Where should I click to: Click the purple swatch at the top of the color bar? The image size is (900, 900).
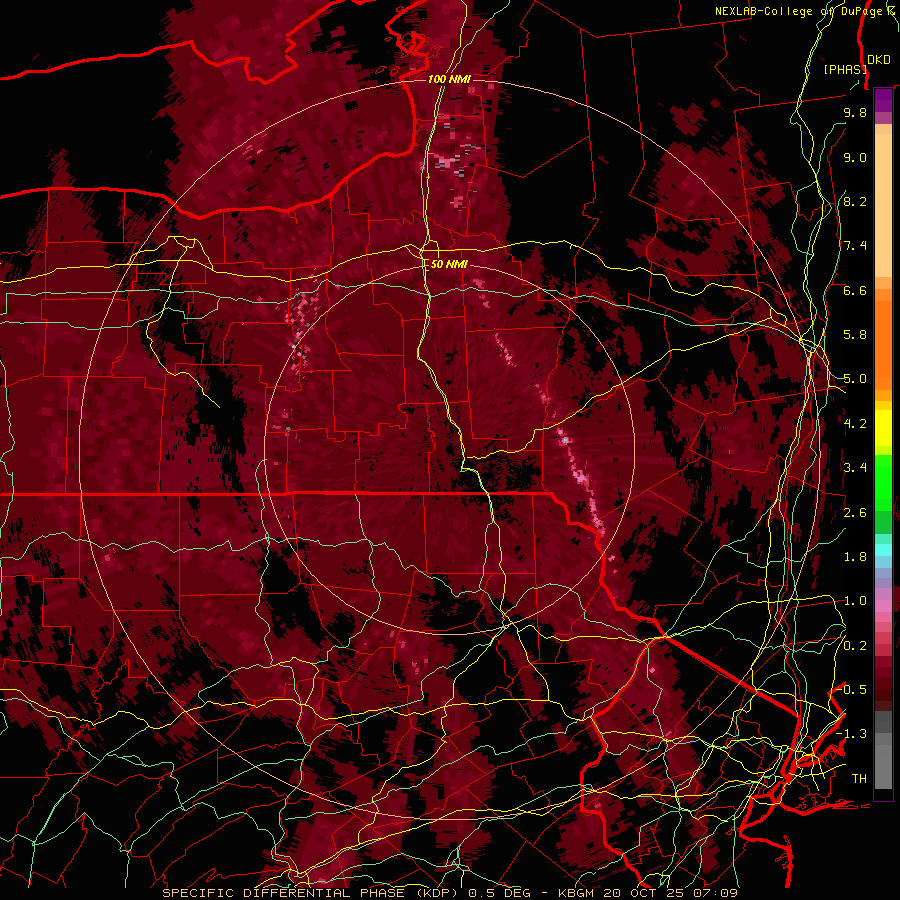coord(883,100)
